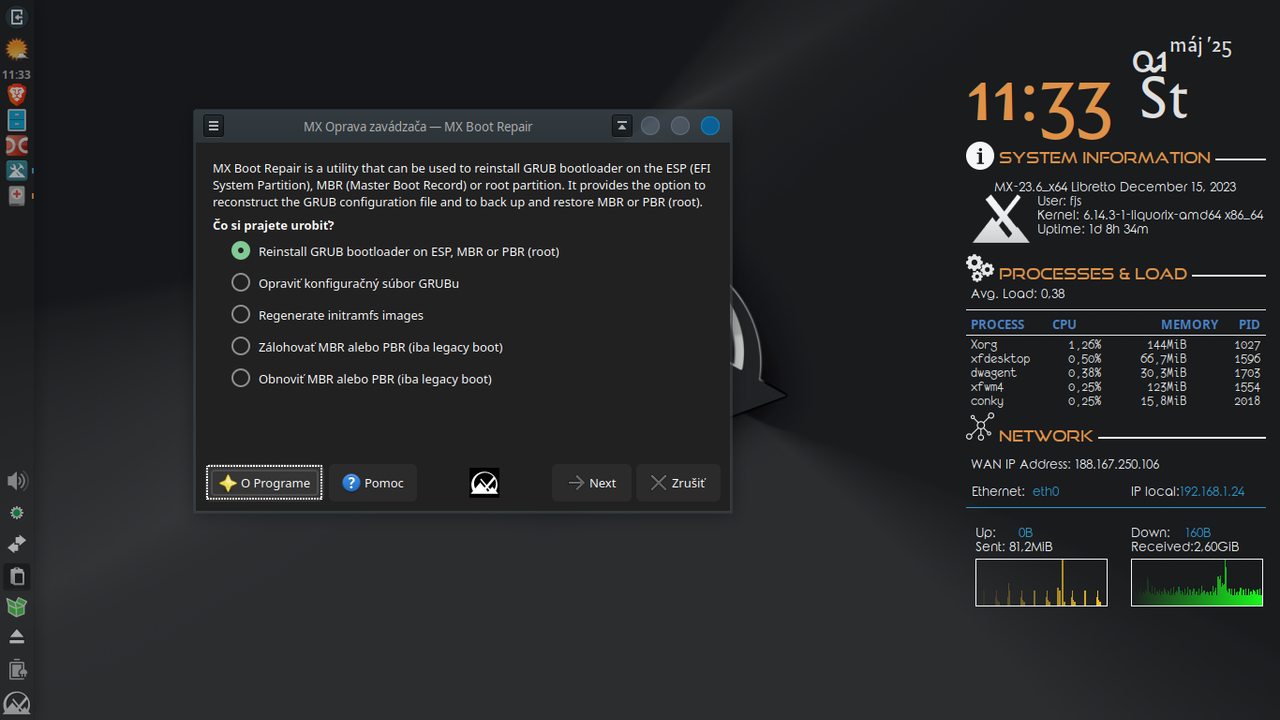1280x720 pixels.
Task: Open MX Tools icon in panel
Action: (x=16, y=171)
